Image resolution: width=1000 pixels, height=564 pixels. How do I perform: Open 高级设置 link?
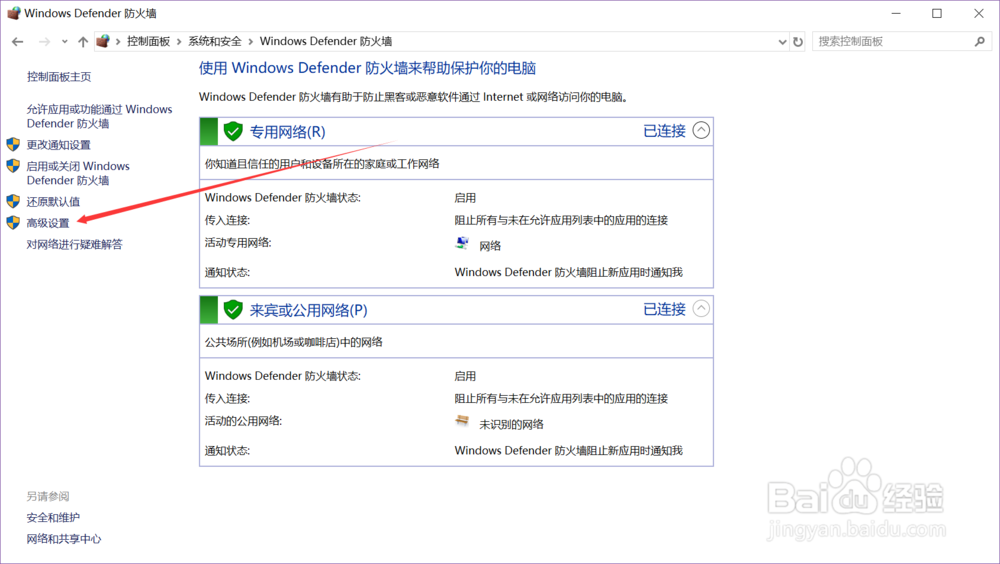(48, 223)
